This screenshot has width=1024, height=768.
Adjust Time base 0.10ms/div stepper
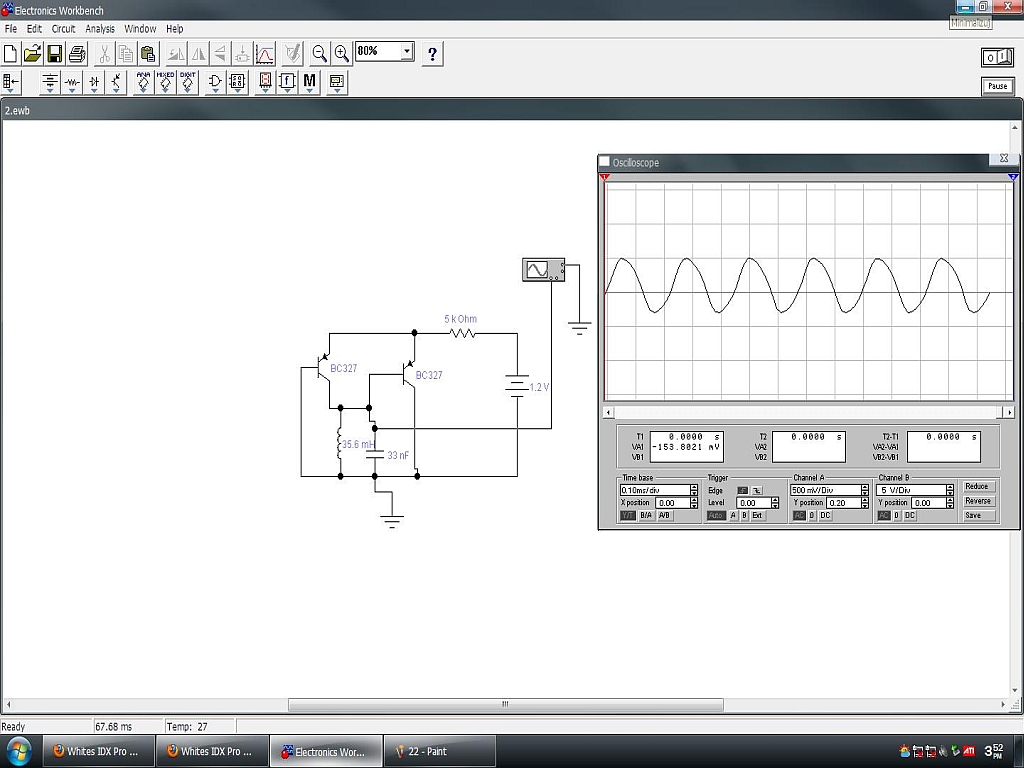pos(694,490)
